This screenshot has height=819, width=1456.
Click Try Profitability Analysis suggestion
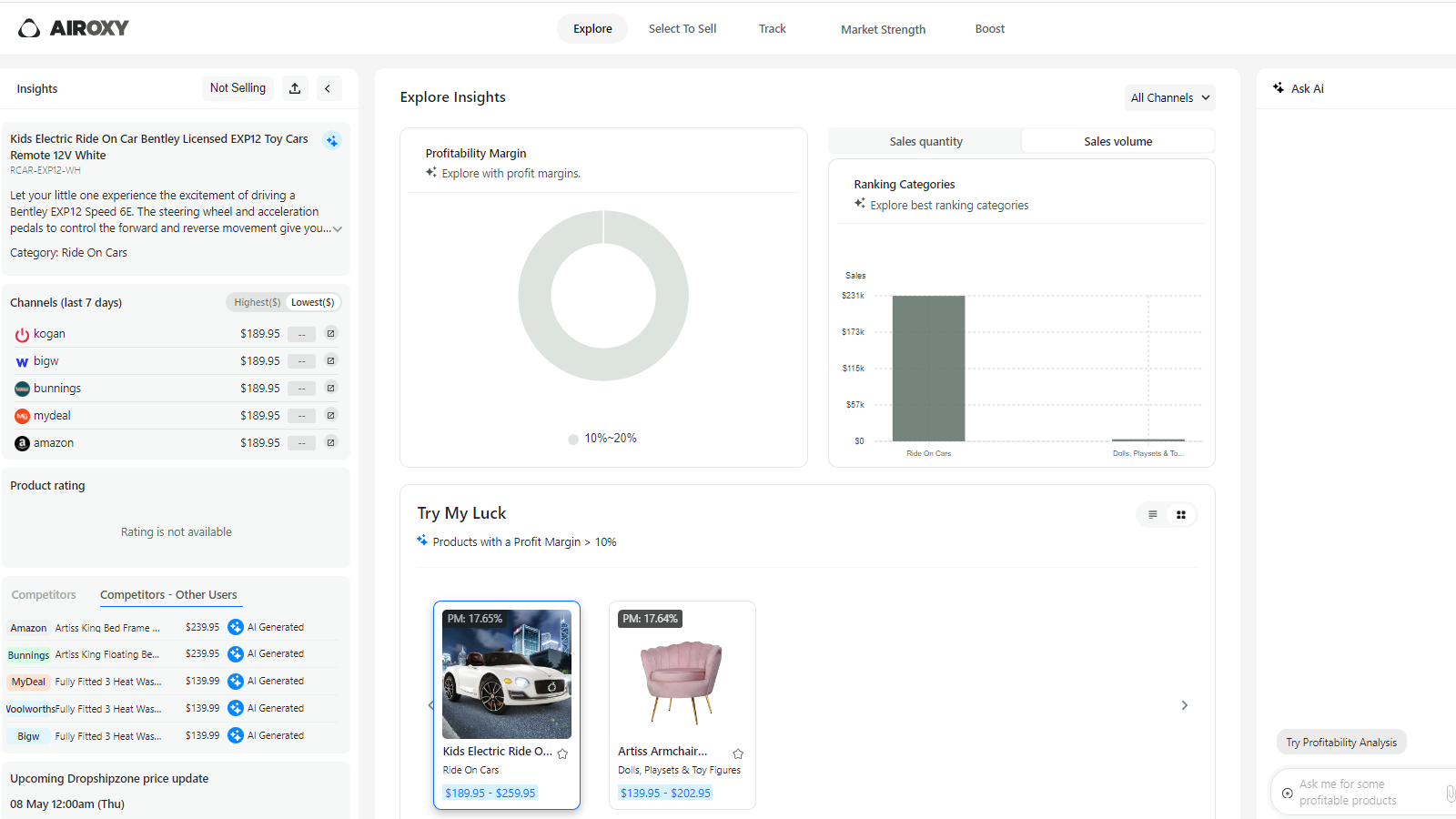click(1341, 743)
